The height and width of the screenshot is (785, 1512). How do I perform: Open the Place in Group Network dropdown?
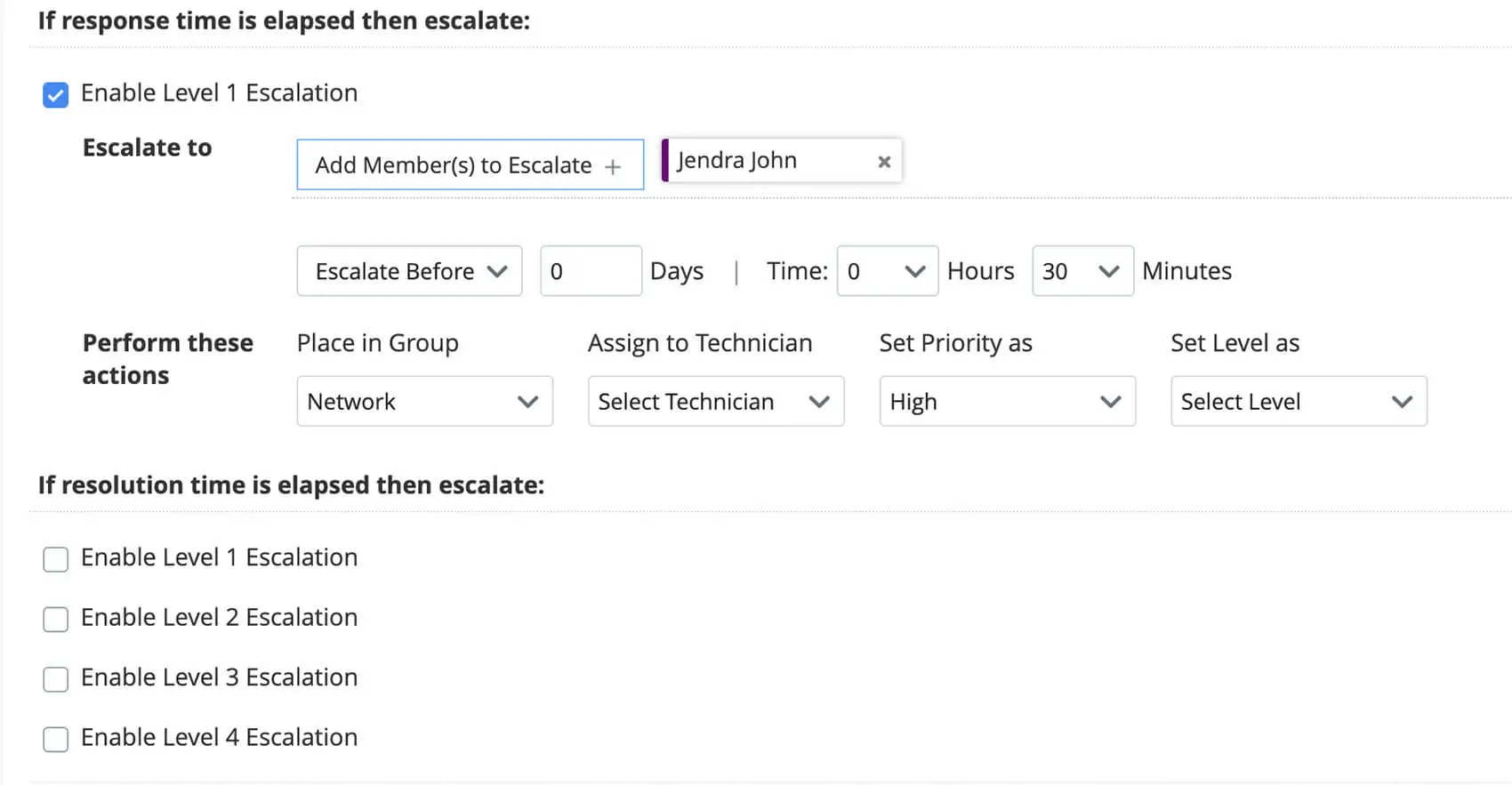tap(424, 402)
